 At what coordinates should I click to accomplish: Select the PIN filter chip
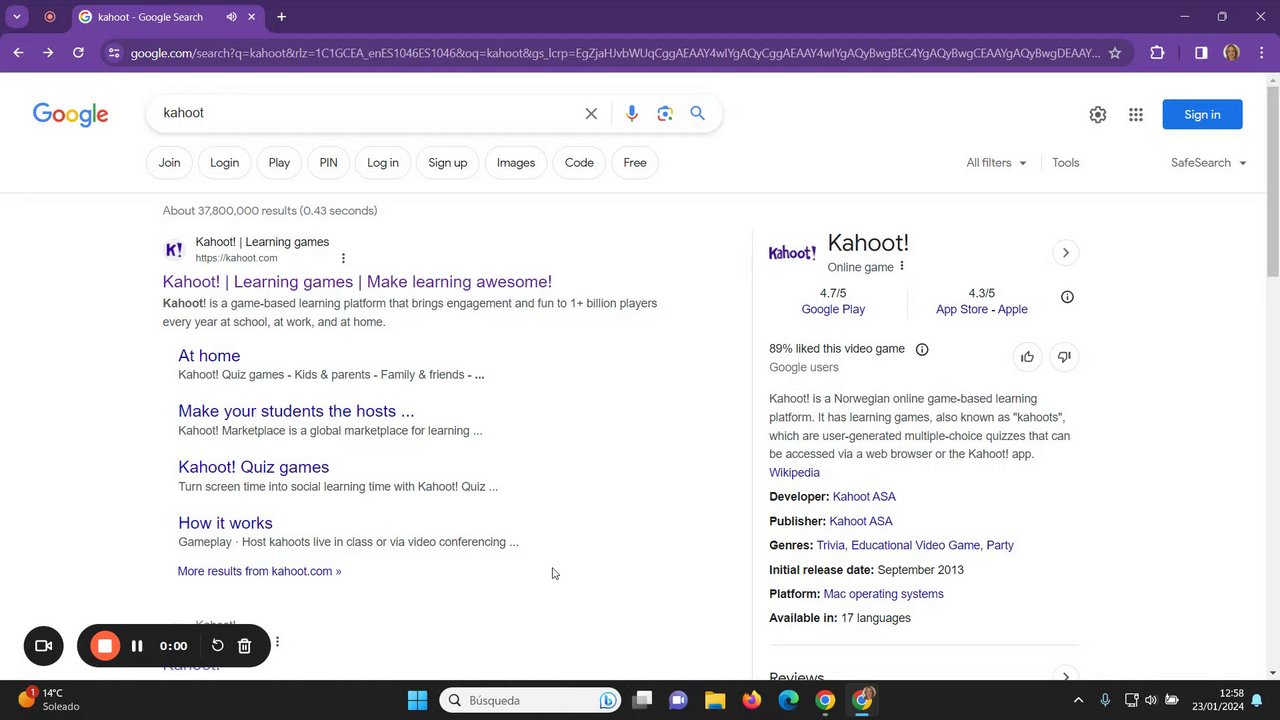[x=328, y=163]
